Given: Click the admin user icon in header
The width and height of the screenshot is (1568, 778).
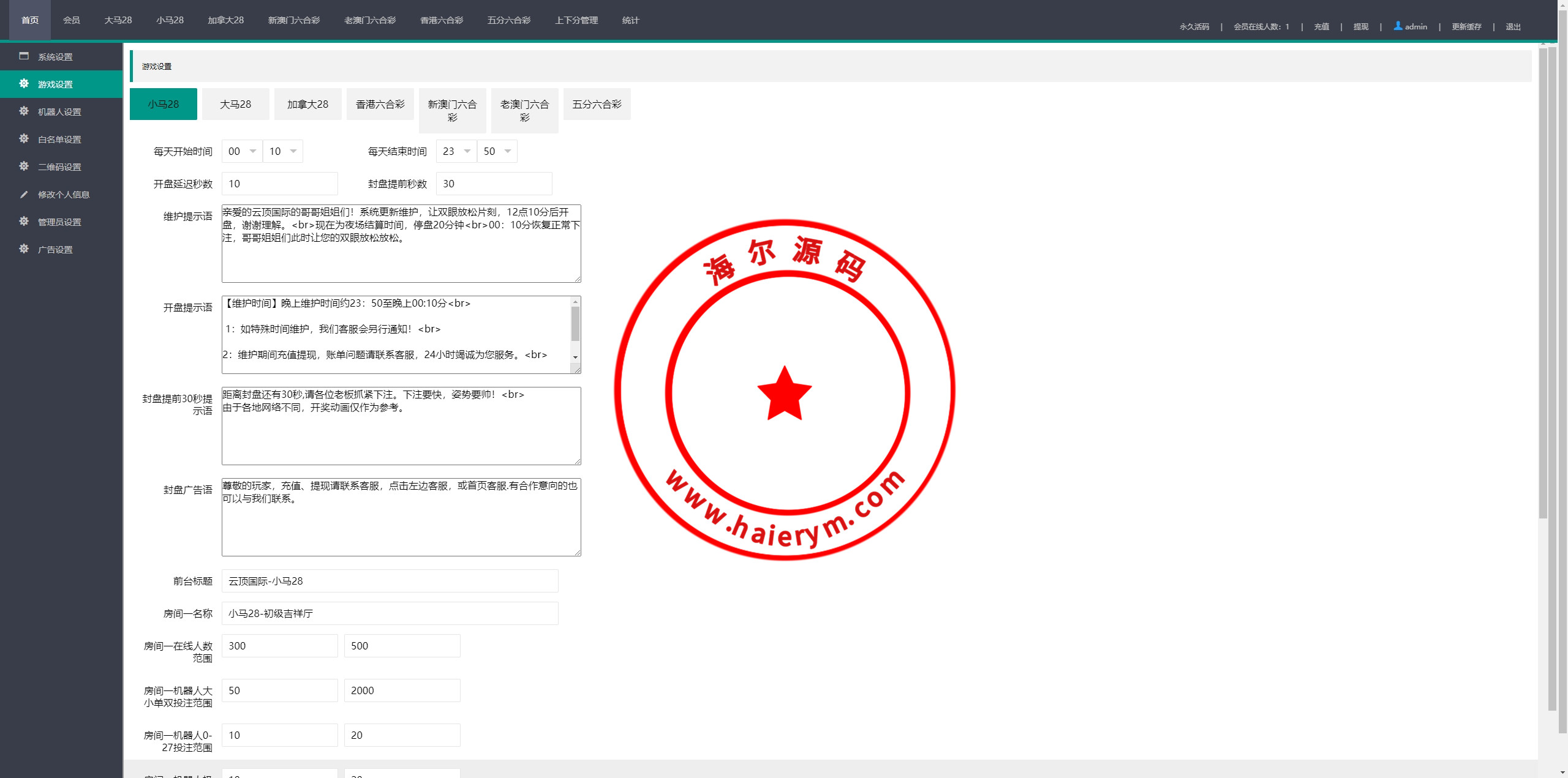Looking at the screenshot, I should click(x=1398, y=26).
